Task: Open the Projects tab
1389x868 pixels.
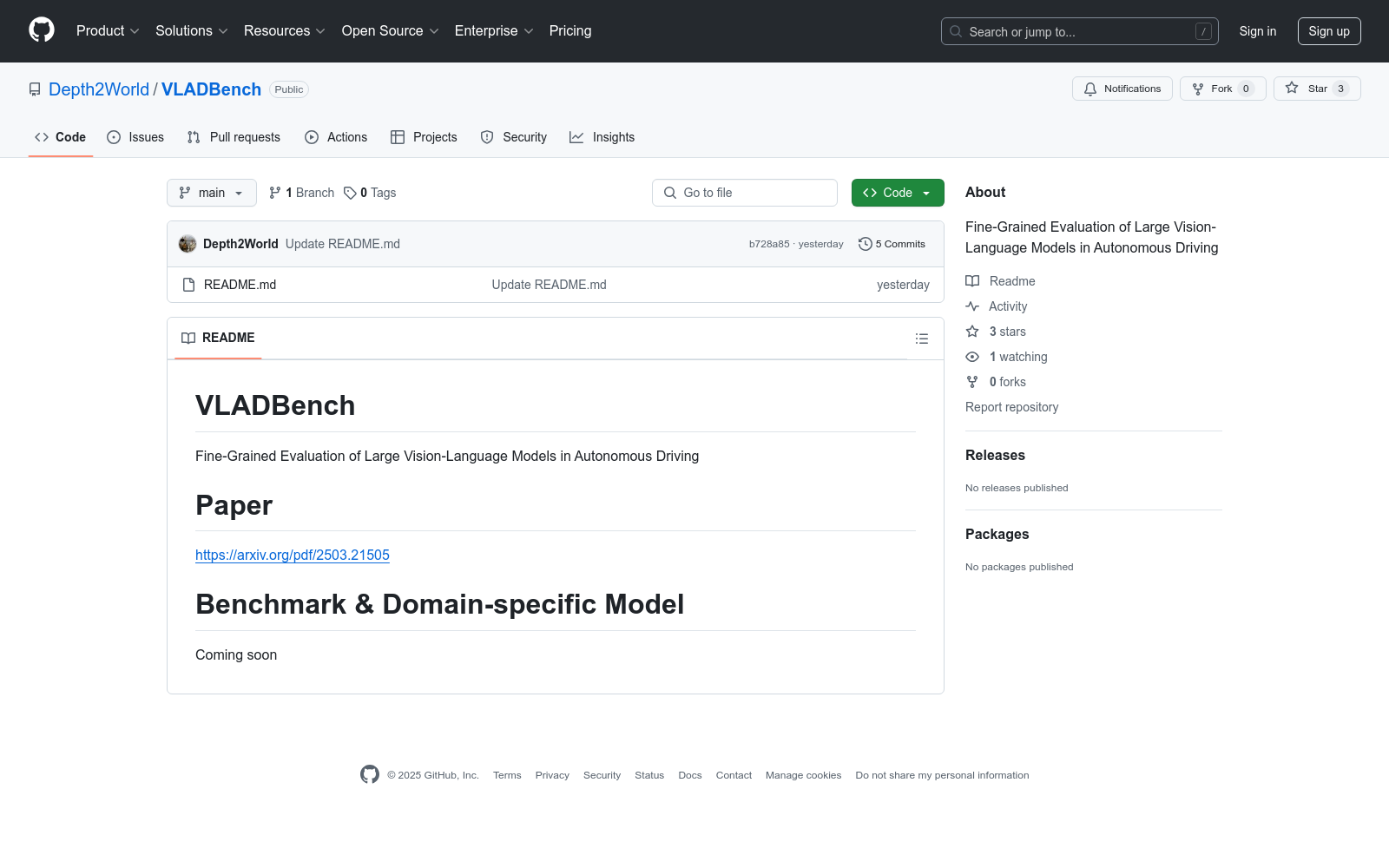Action: [424, 137]
